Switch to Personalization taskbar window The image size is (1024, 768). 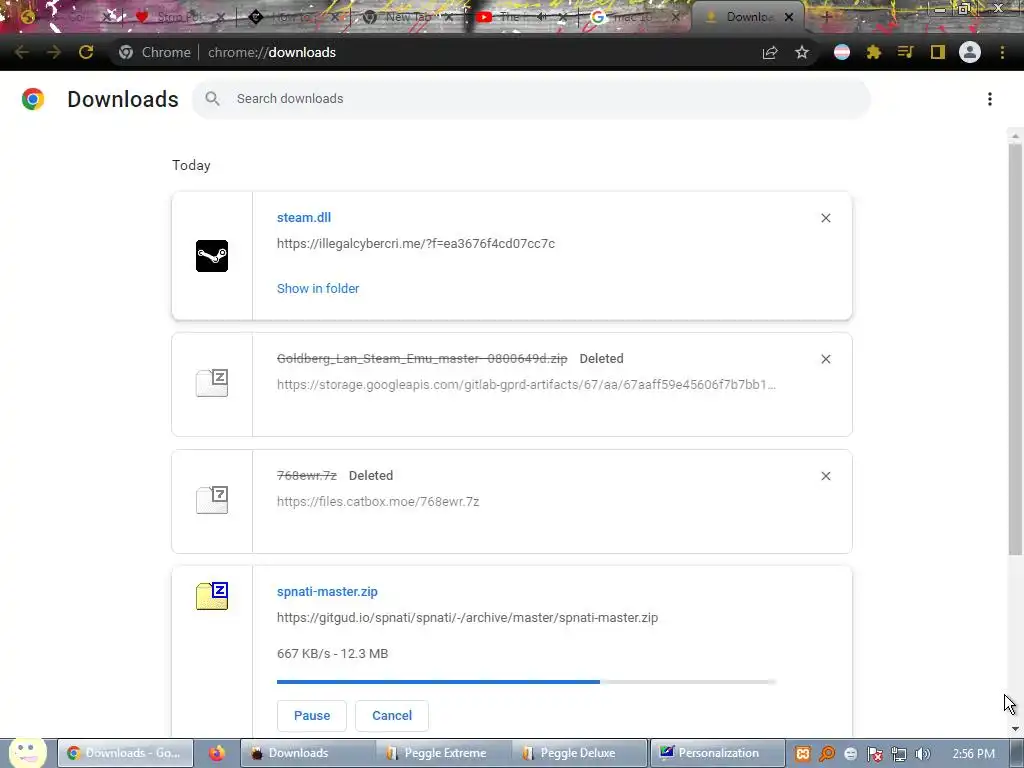[717, 753]
